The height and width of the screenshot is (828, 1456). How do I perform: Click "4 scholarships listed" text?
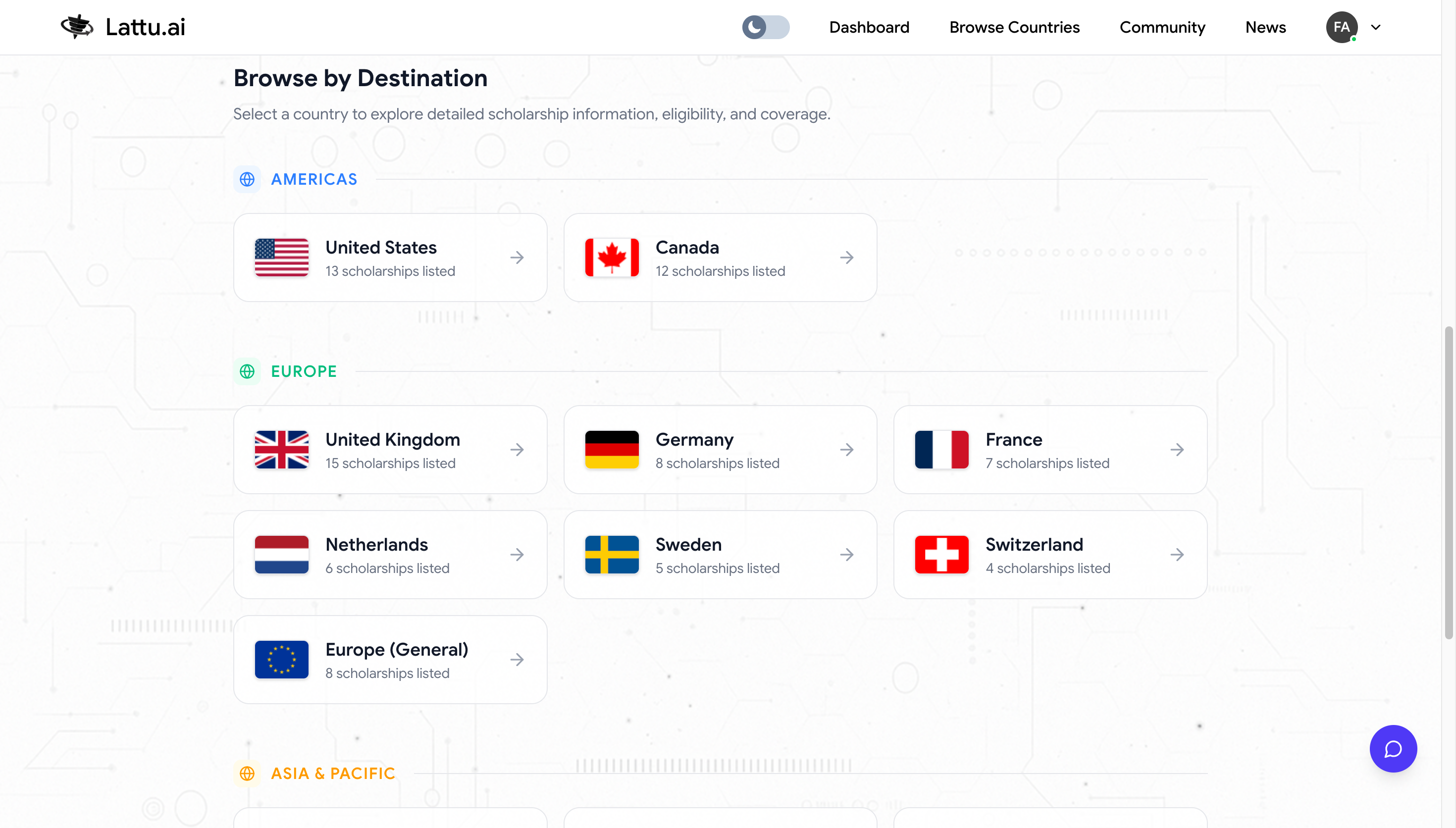pos(1048,568)
